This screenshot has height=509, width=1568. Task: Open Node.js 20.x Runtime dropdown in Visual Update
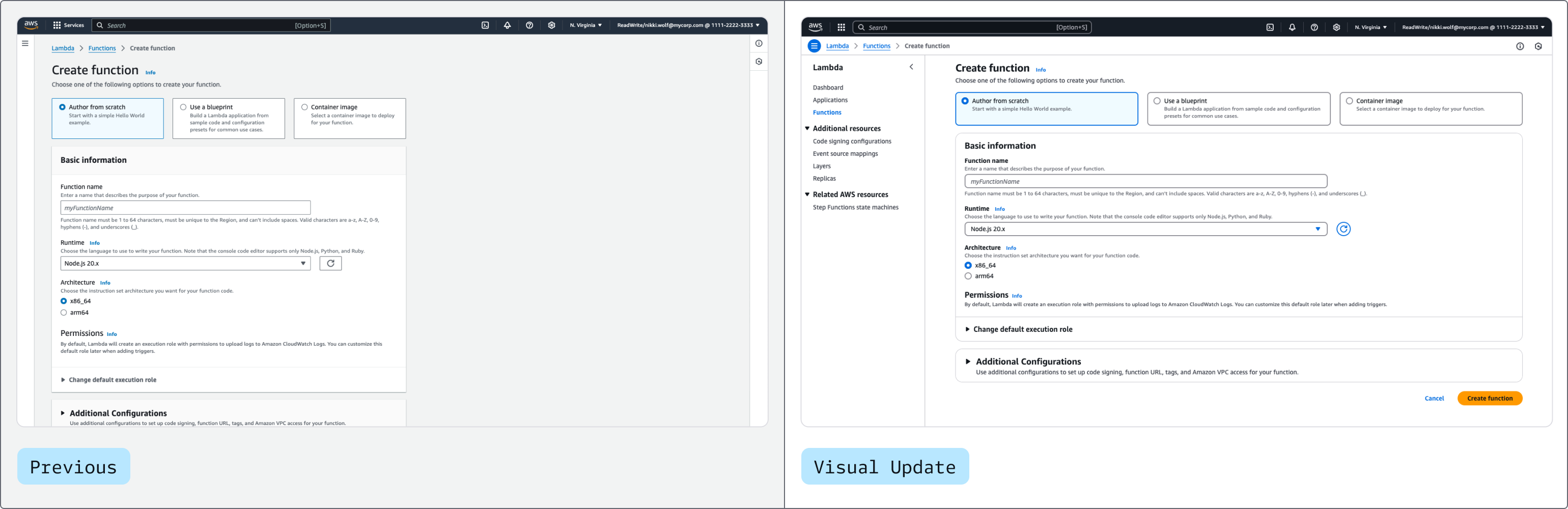(1145, 229)
